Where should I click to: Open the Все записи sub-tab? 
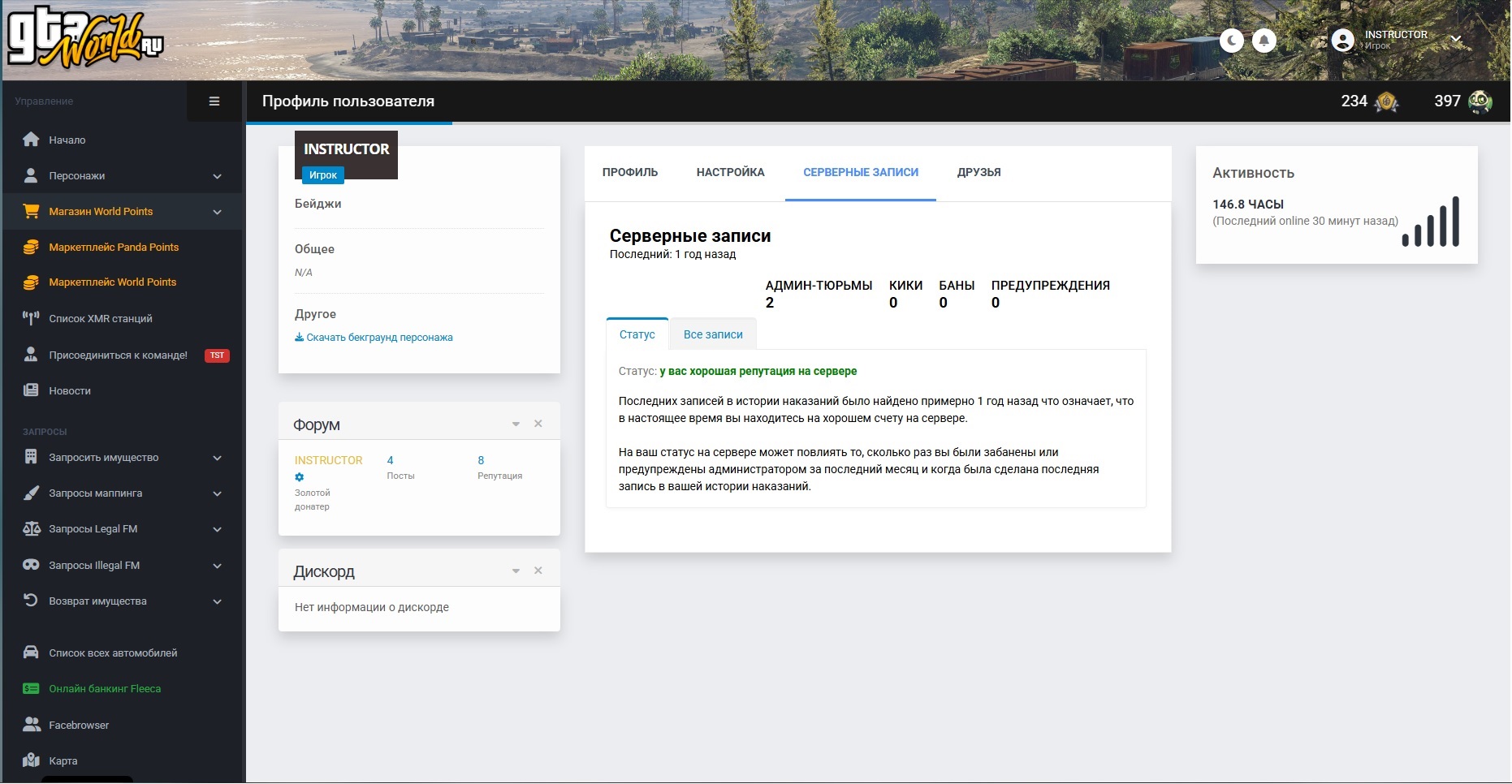tap(713, 334)
